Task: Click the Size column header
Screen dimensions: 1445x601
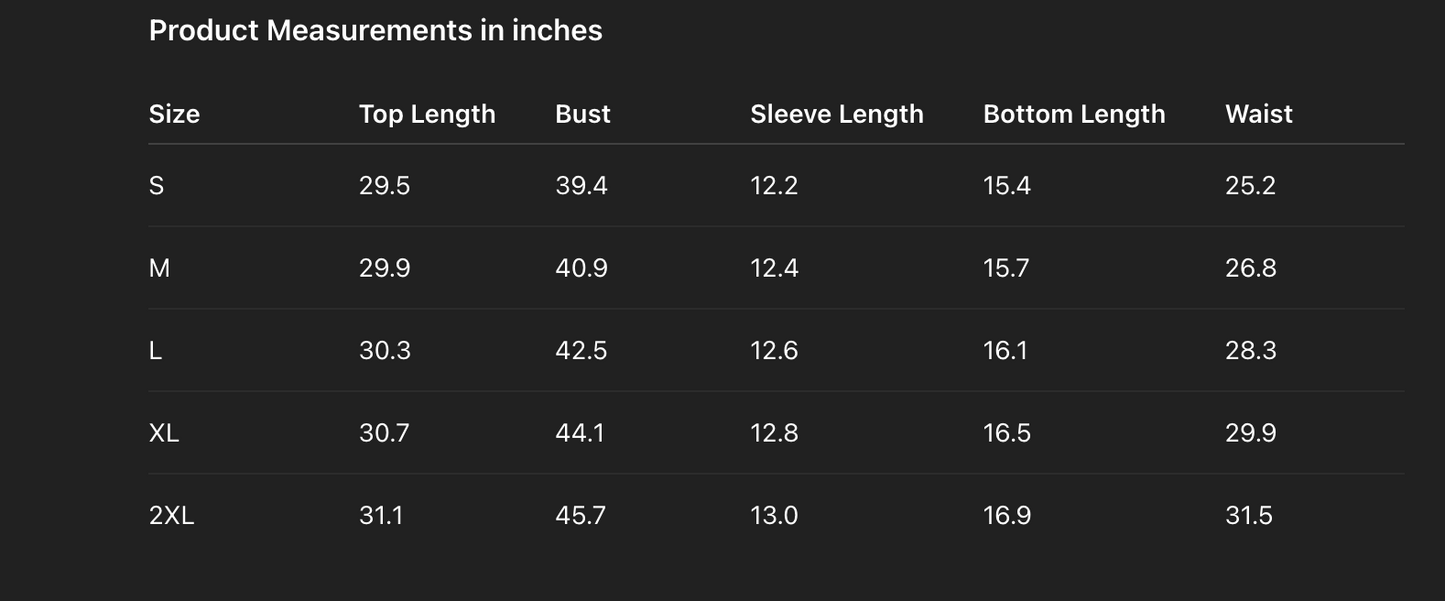Action: pyautogui.click(x=174, y=114)
